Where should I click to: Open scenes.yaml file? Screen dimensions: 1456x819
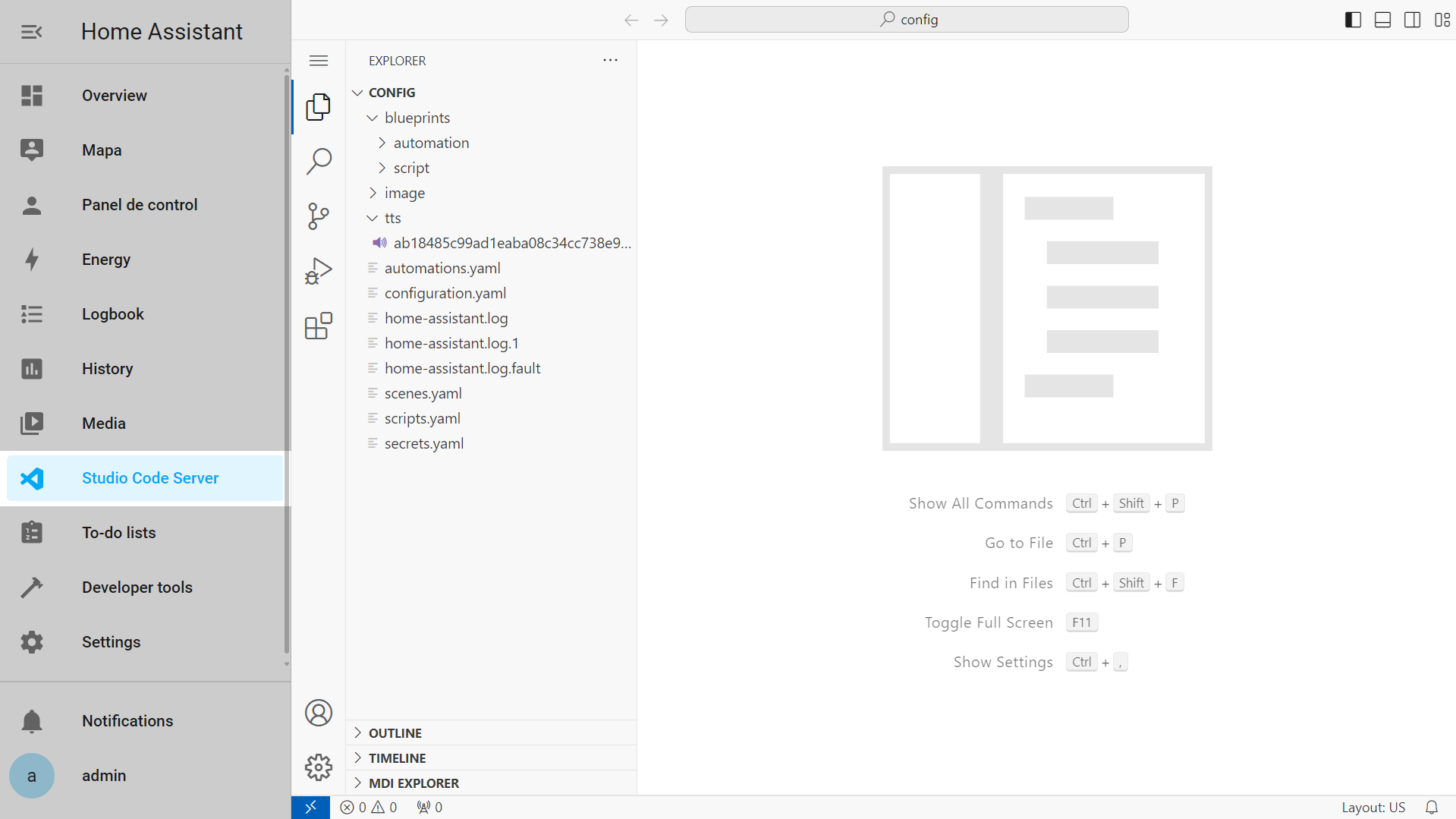point(491,393)
